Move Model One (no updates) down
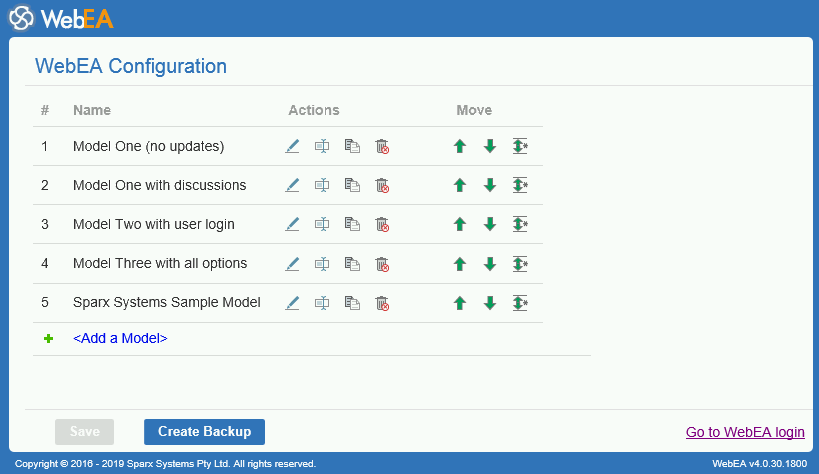 pos(490,146)
